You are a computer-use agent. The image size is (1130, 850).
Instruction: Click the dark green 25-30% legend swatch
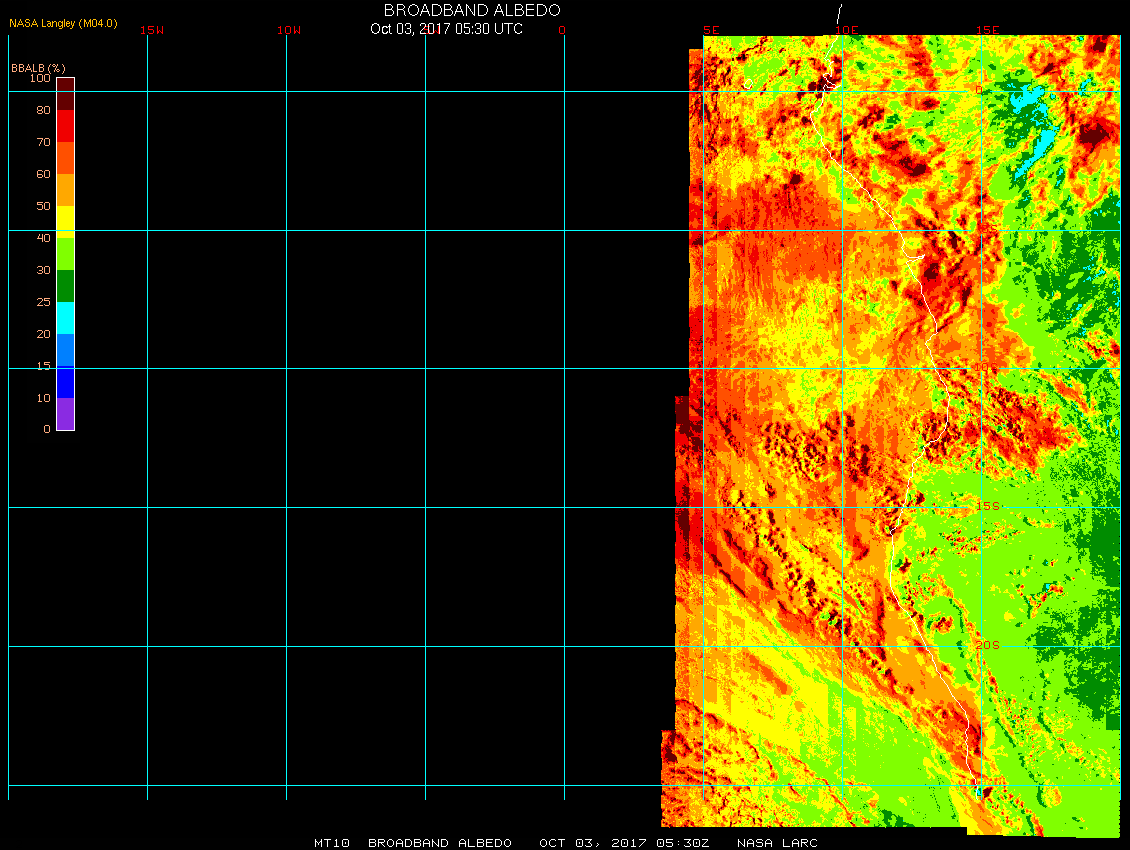(65, 286)
